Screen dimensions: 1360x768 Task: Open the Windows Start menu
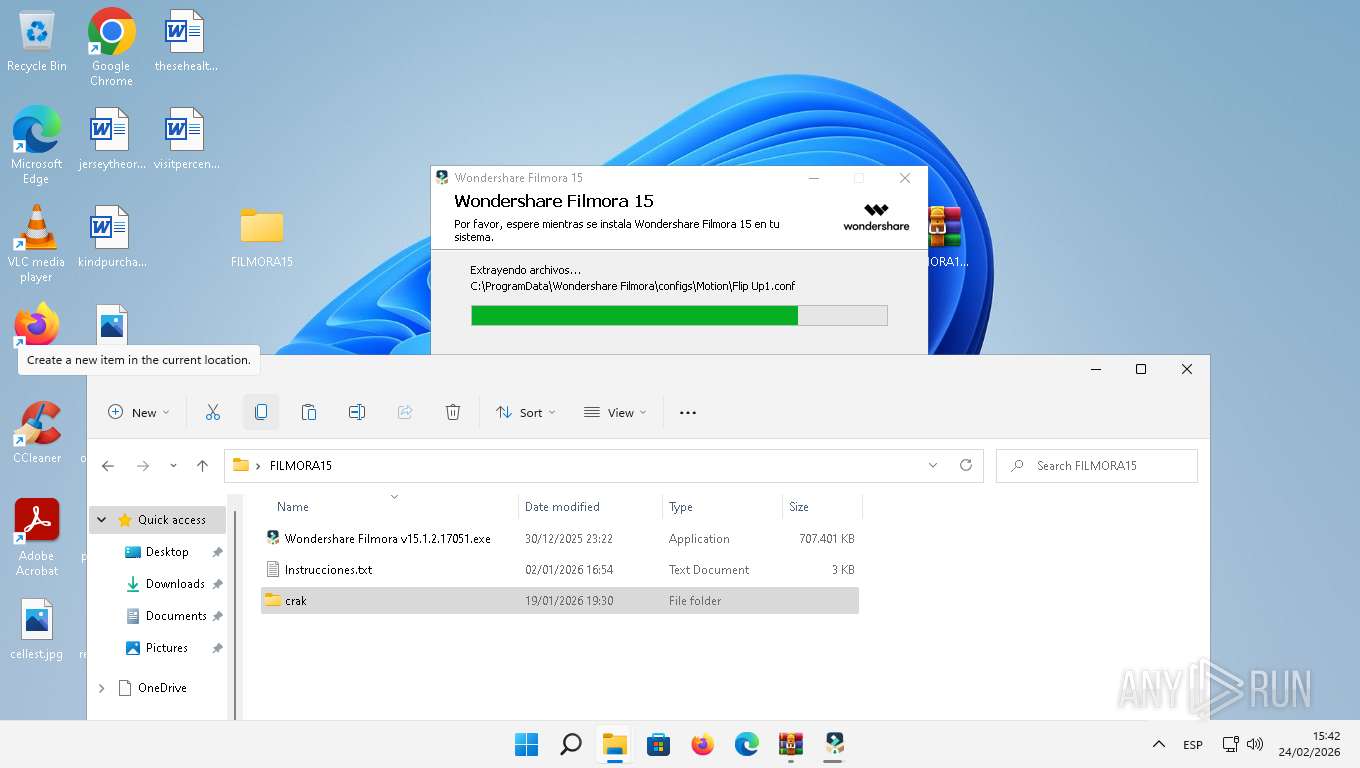point(526,744)
